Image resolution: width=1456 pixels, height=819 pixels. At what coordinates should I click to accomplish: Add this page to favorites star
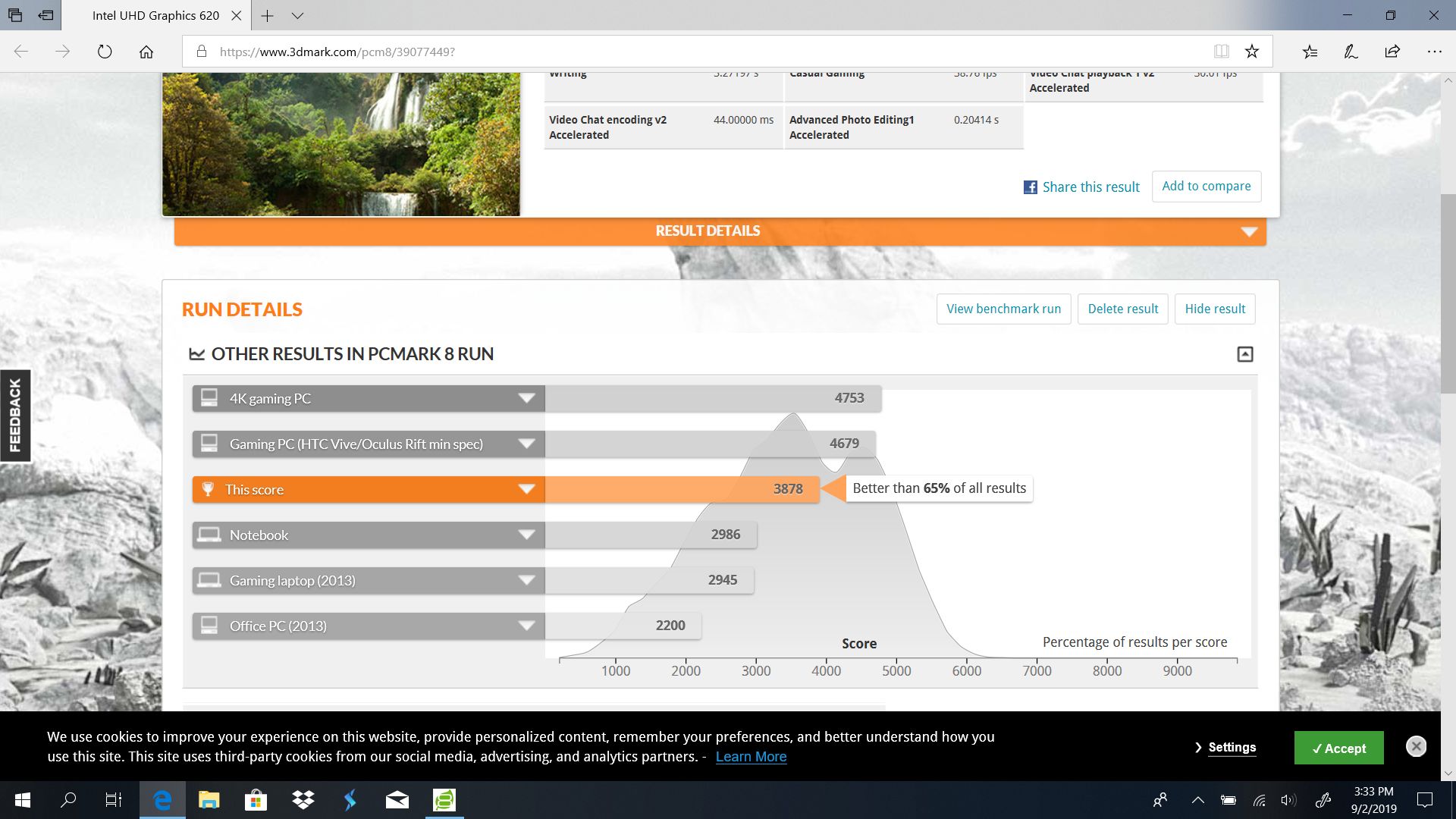1252,52
